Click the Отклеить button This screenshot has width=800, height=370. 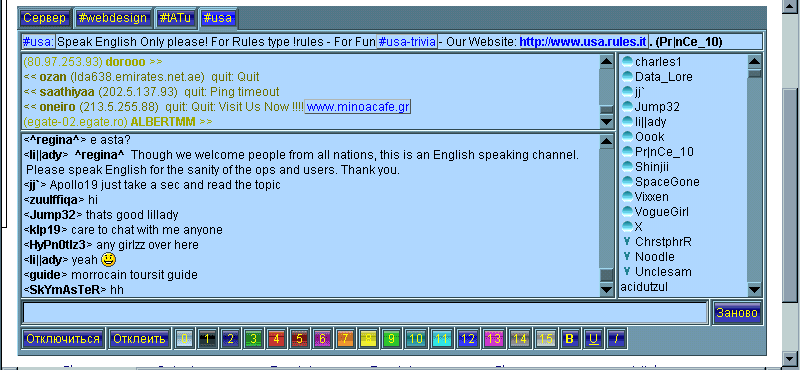tap(139, 339)
